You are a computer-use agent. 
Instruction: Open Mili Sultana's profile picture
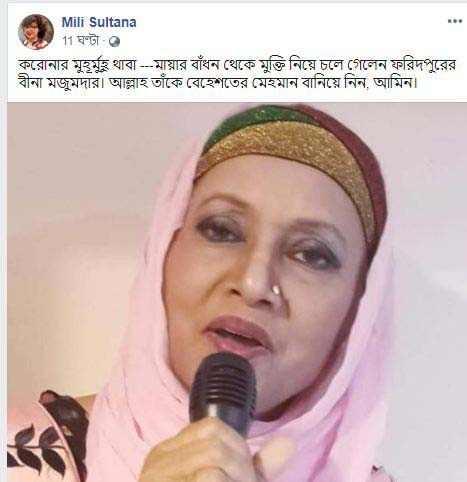point(36,32)
